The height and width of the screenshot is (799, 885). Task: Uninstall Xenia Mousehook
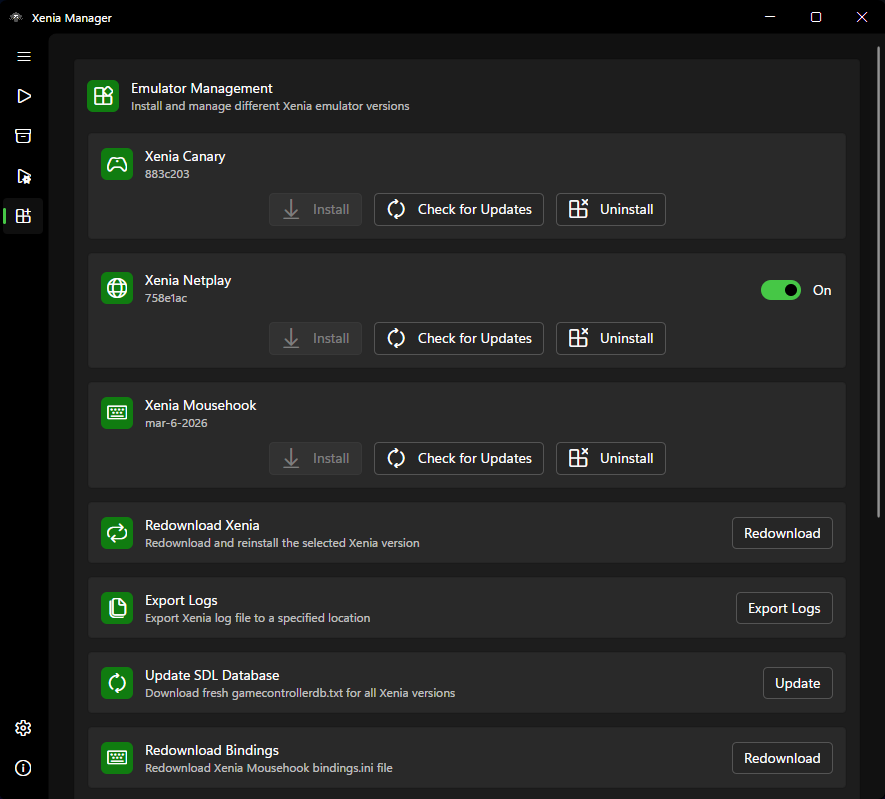611,458
